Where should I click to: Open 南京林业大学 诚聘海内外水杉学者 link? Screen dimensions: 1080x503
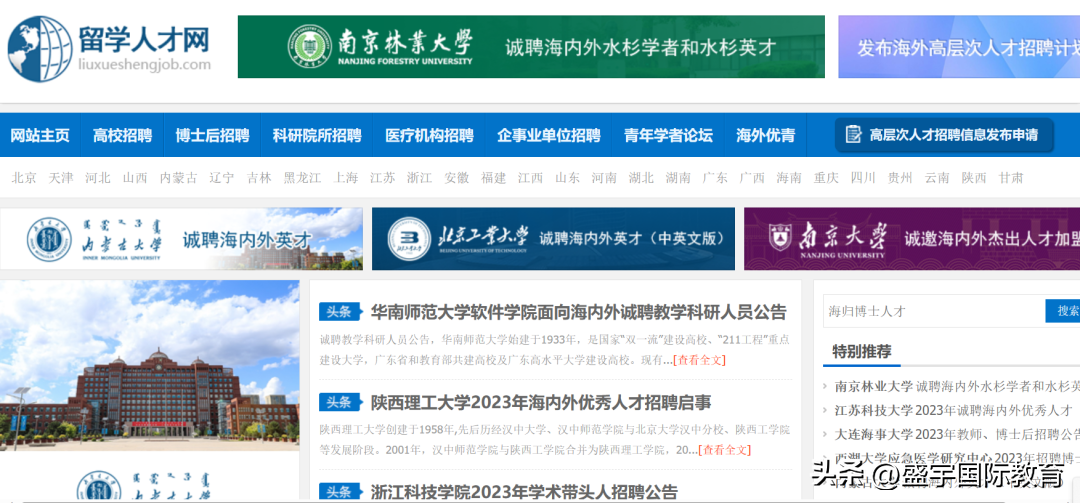[957, 387]
